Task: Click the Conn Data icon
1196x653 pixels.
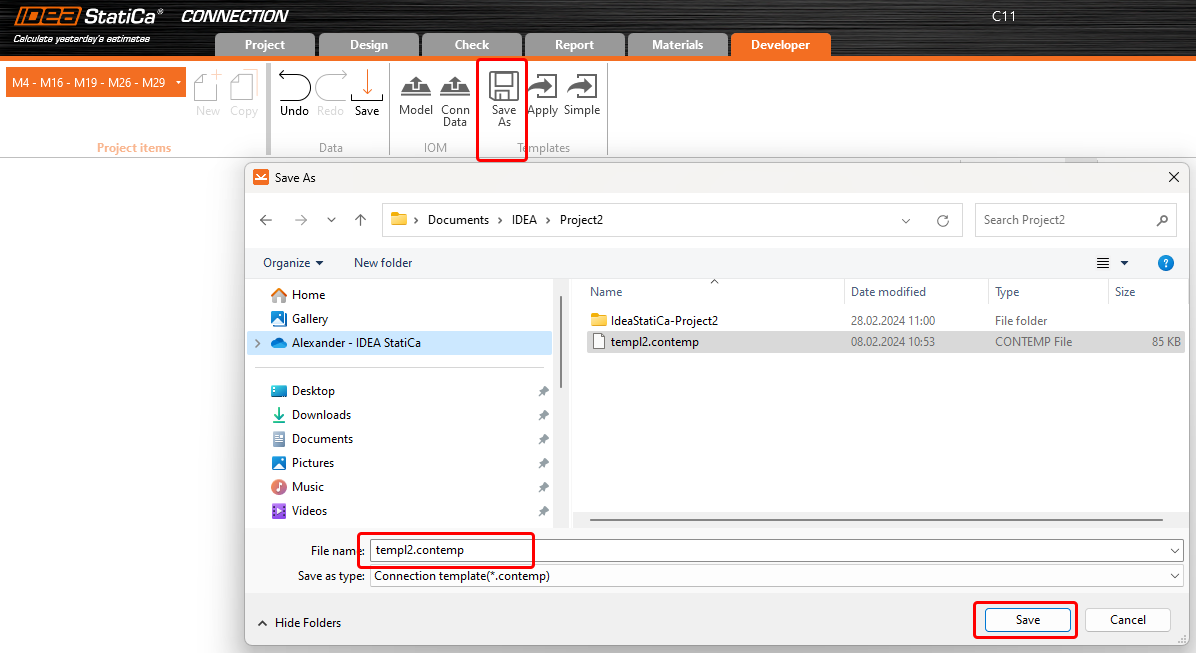Action: coord(455,87)
